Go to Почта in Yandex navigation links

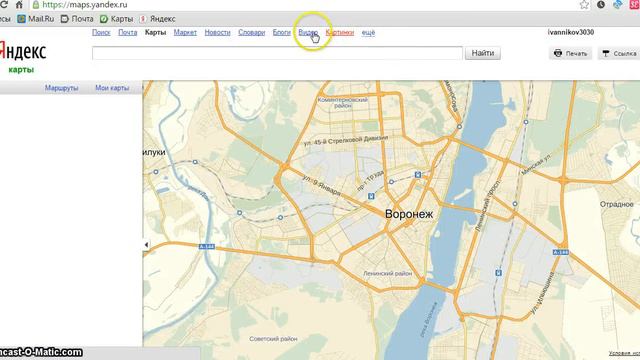point(128,32)
